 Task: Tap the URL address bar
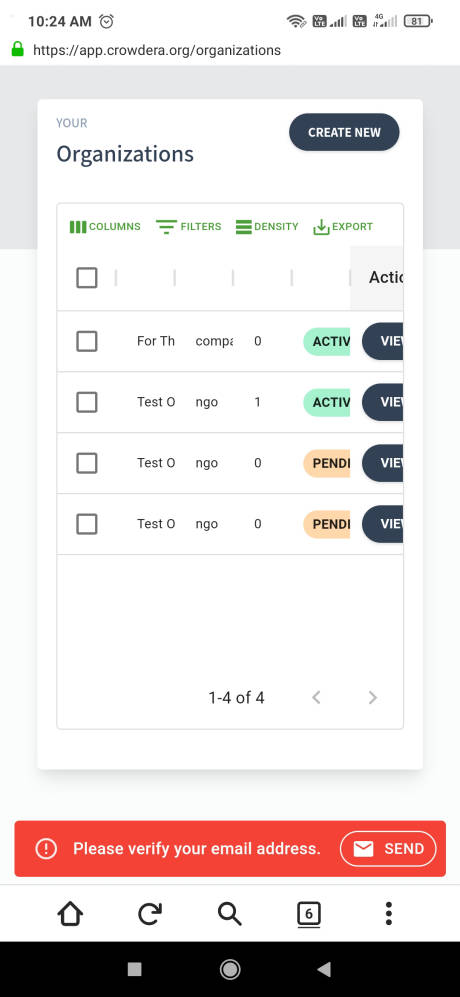point(157,50)
